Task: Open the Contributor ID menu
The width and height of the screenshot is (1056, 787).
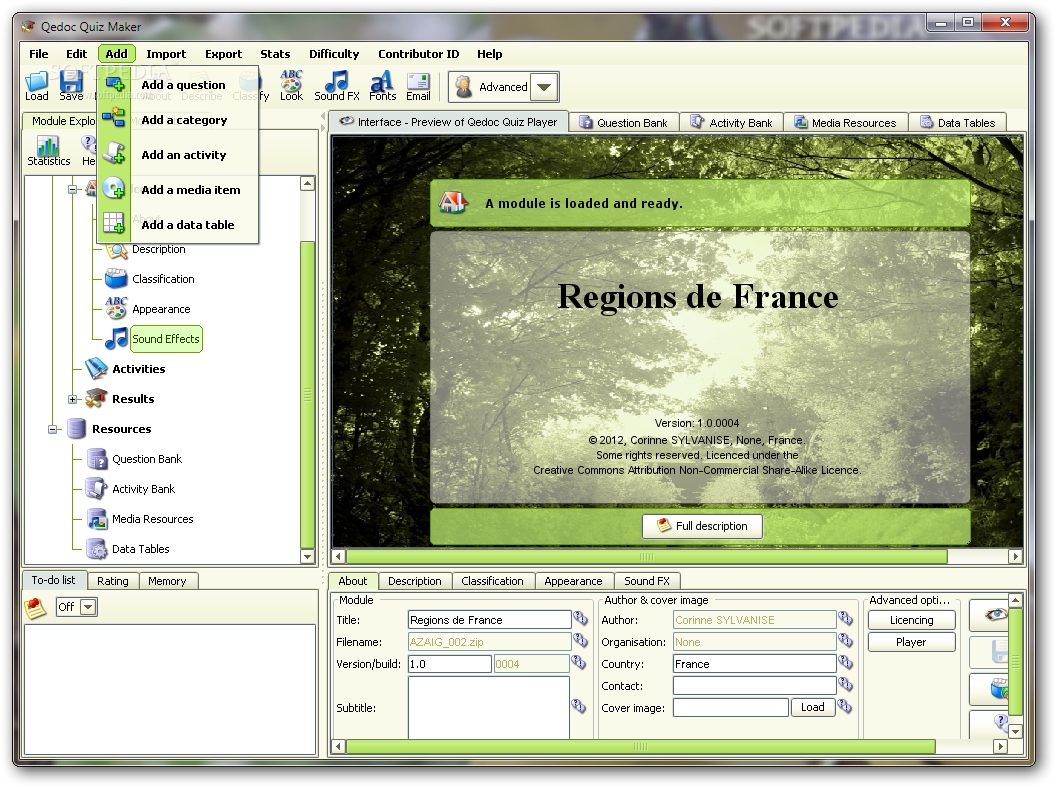Action: [419, 54]
